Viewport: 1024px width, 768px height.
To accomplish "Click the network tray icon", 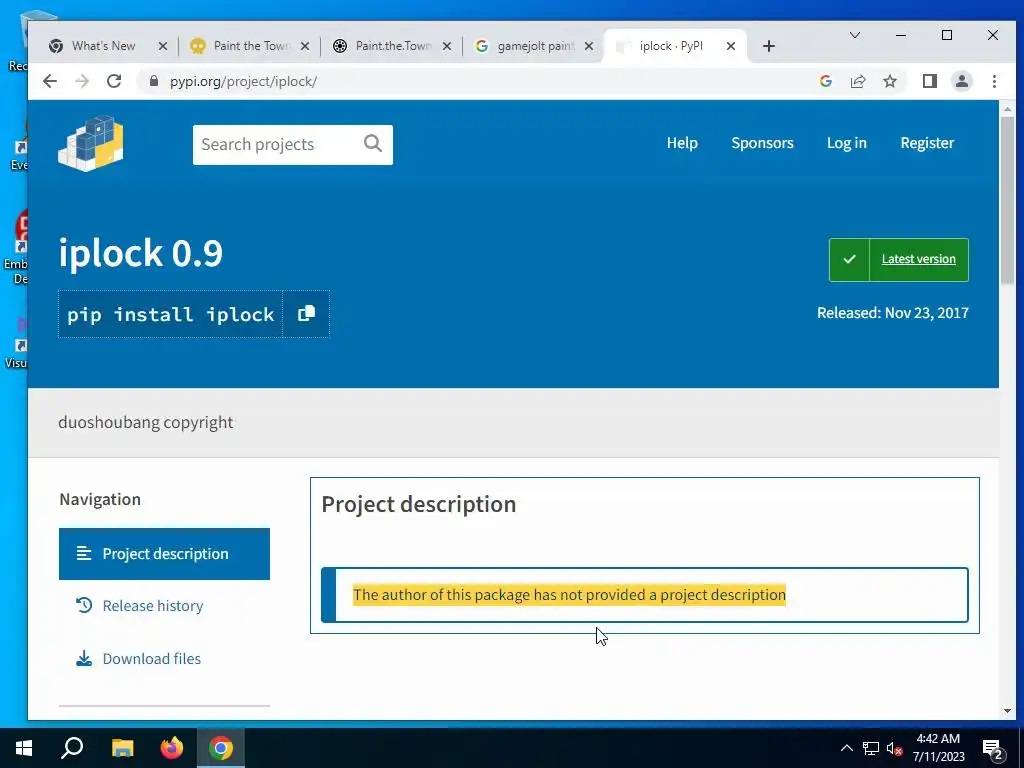I will click(871, 748).
